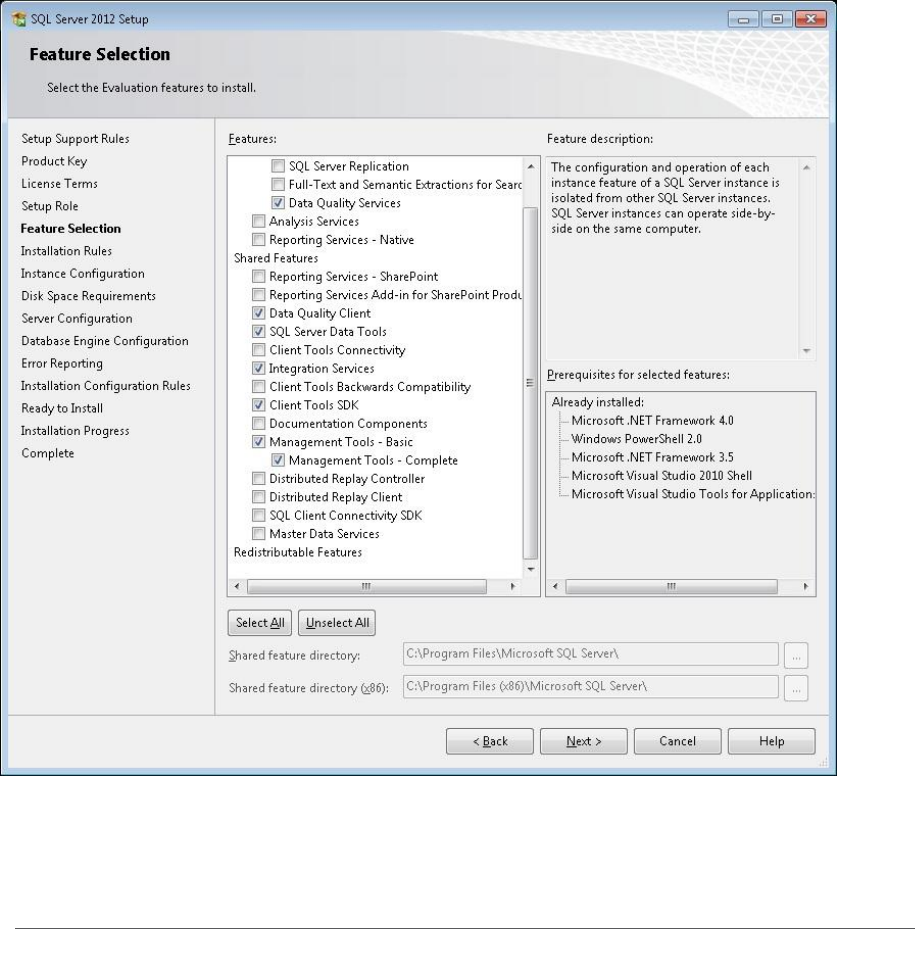Tick the Analysis Services checkbox
Viewport: 919px width, 974px height.
[258, 221]
